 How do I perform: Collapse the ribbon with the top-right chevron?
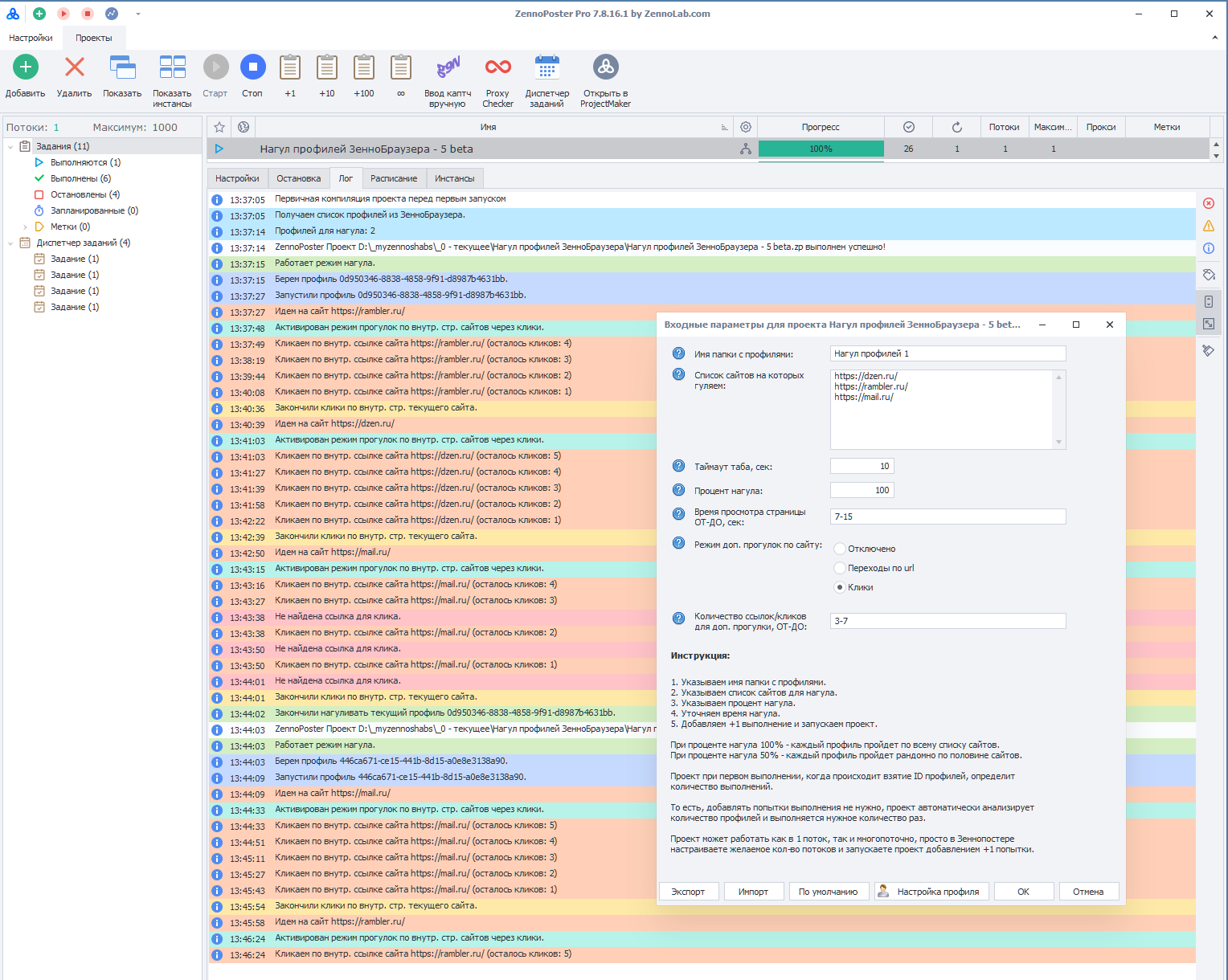[x=1214, y=38]
